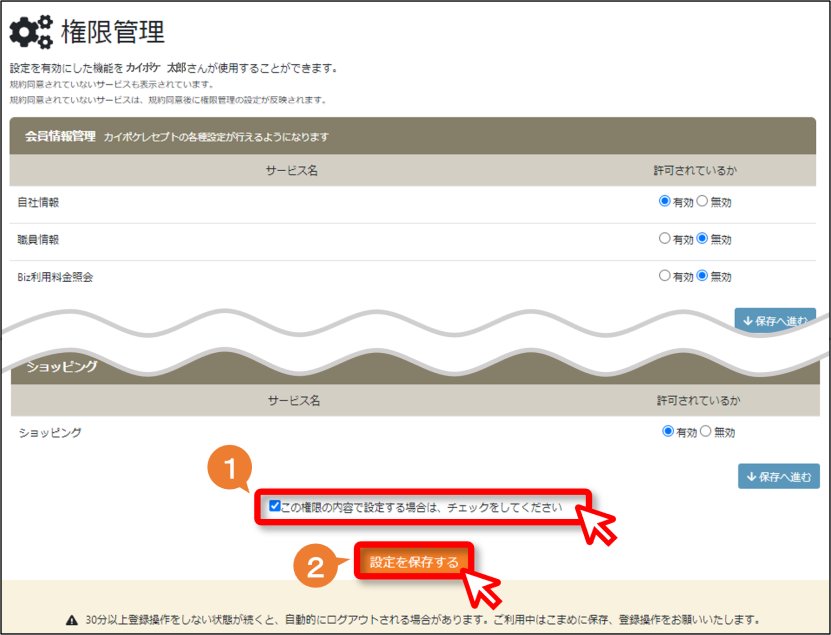Click 保存へ進む button below the ショッピング table
Viewport: 831px width, 635px height.
[x=779, y=477]
